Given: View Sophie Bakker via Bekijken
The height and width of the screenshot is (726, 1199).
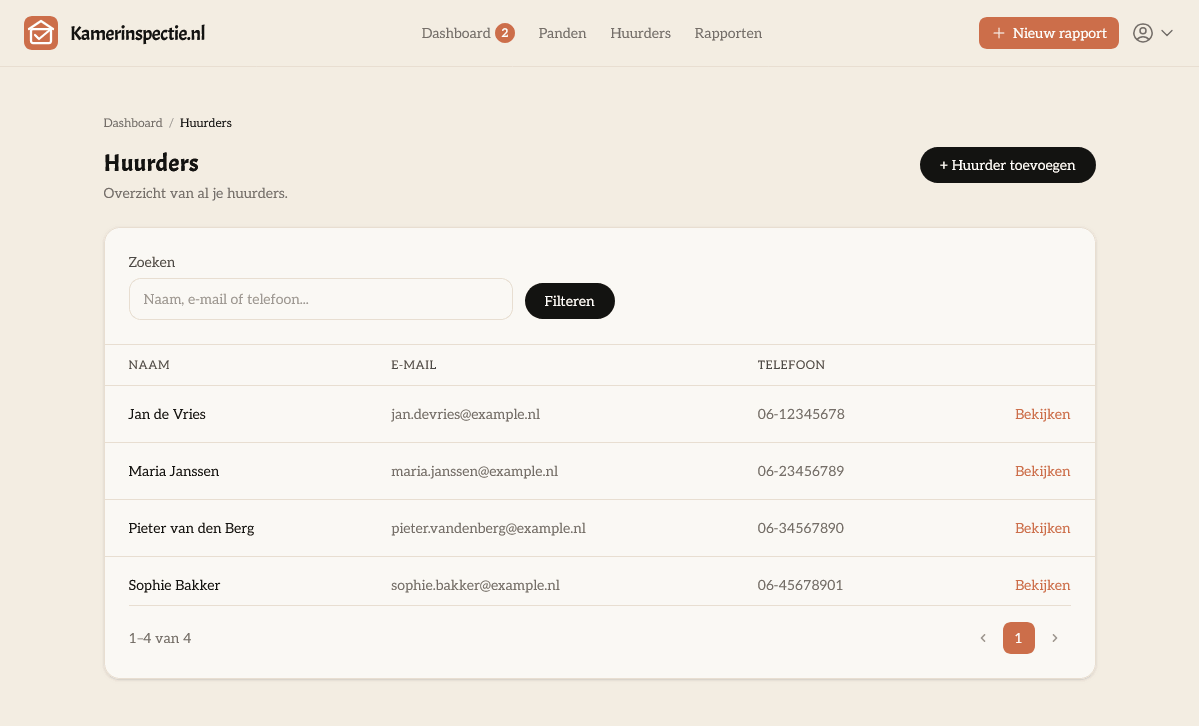Looking at the screenshot, I should [x=1042, y=585].
